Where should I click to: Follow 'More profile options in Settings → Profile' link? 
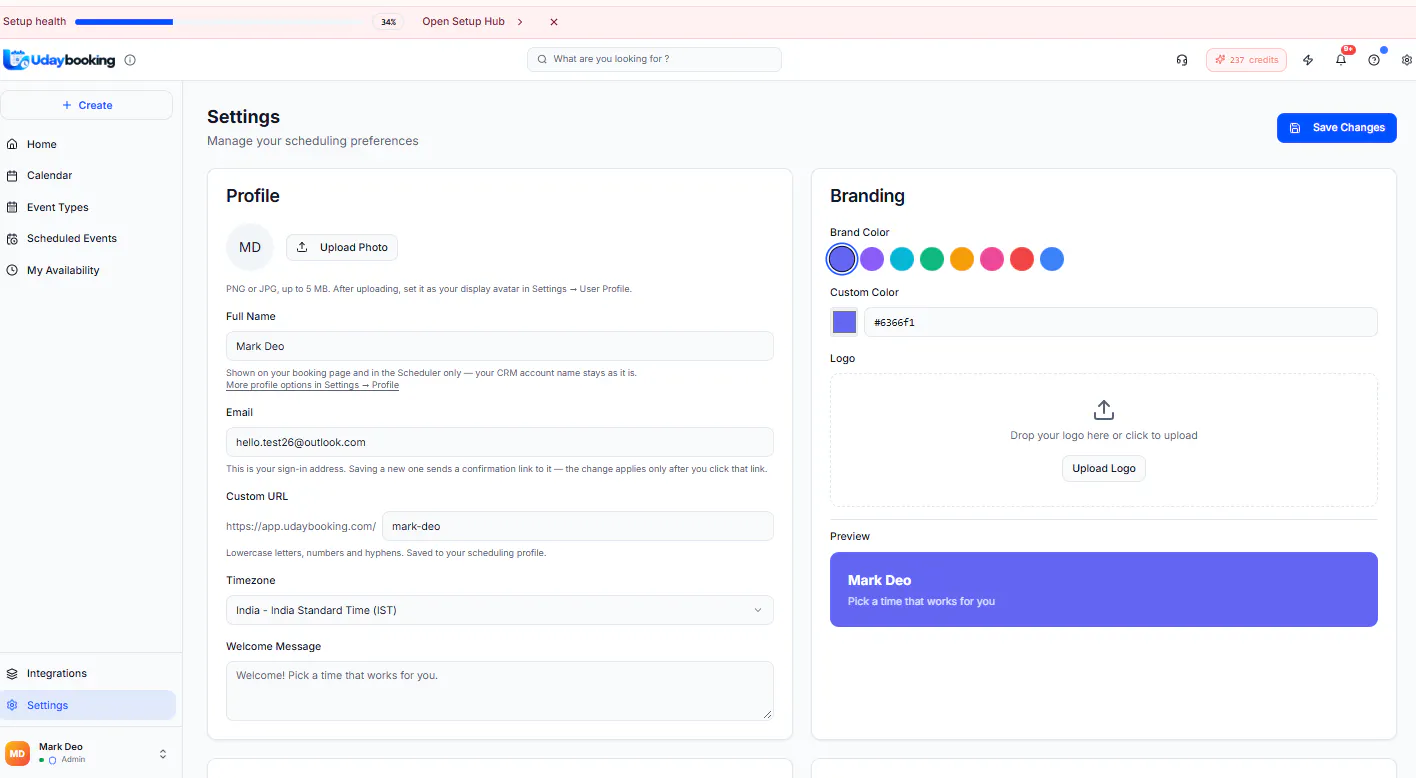point(312,385)
